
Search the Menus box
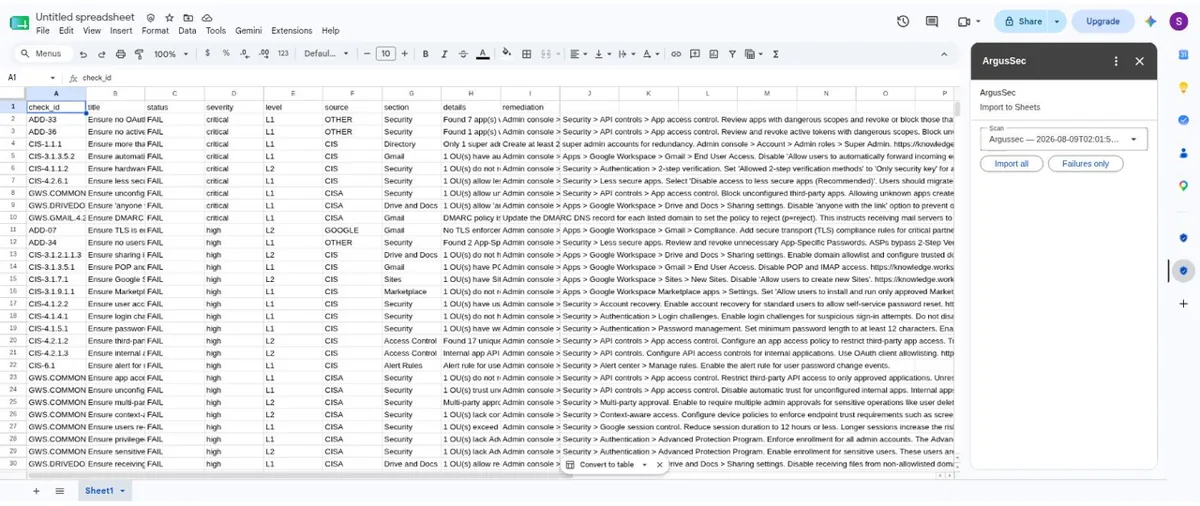[x=43, y=54]
